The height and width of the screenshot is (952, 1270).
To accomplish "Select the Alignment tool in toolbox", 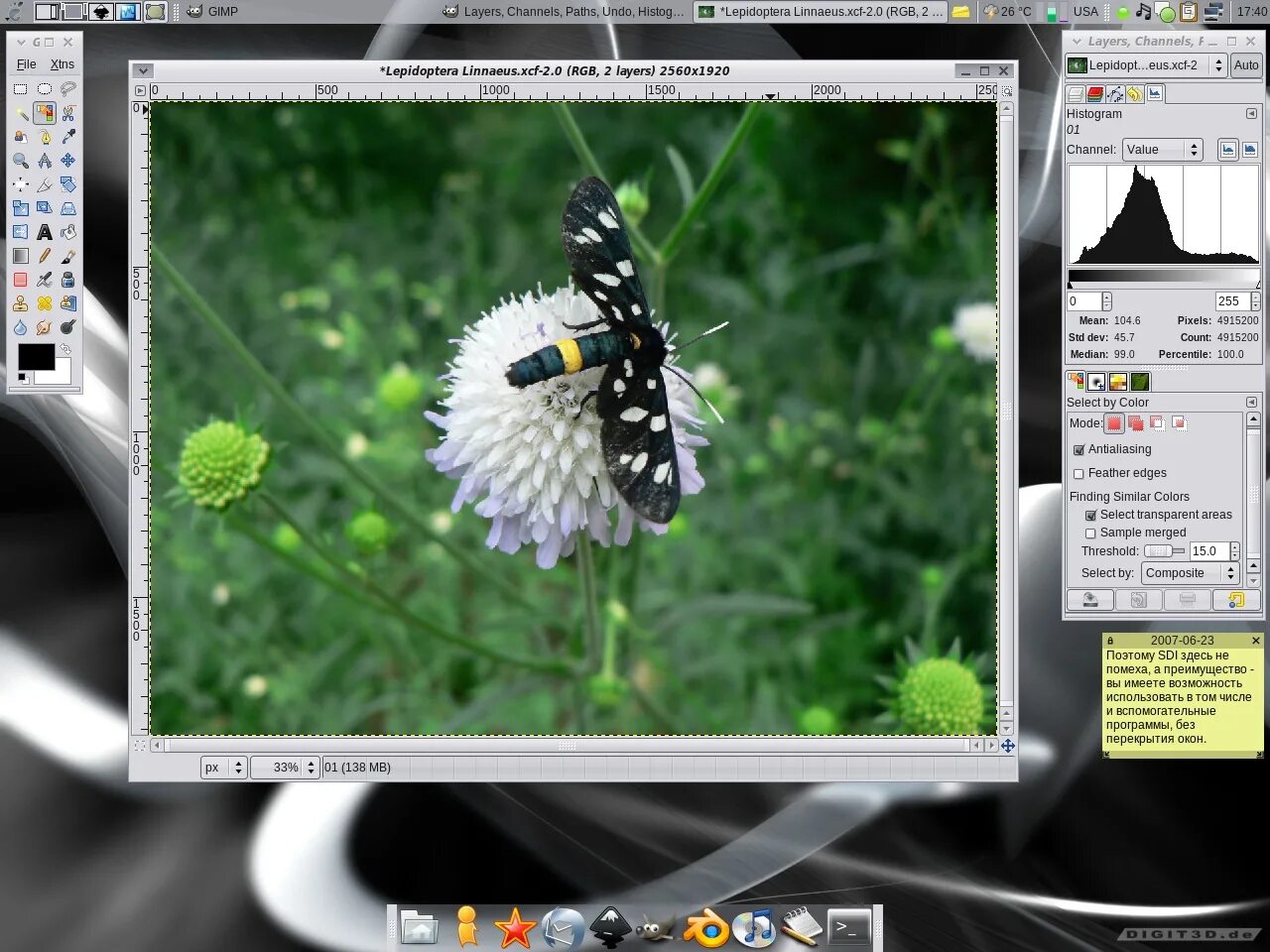I will [x=20, y=183].
